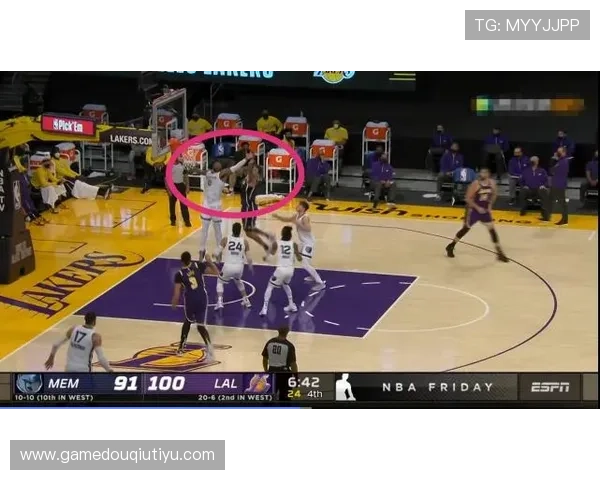This screenshot has width=600, height=480.
Task: Click the TG: MYYJJPP label
Action: pyautogui.click(x=527, y=24)
